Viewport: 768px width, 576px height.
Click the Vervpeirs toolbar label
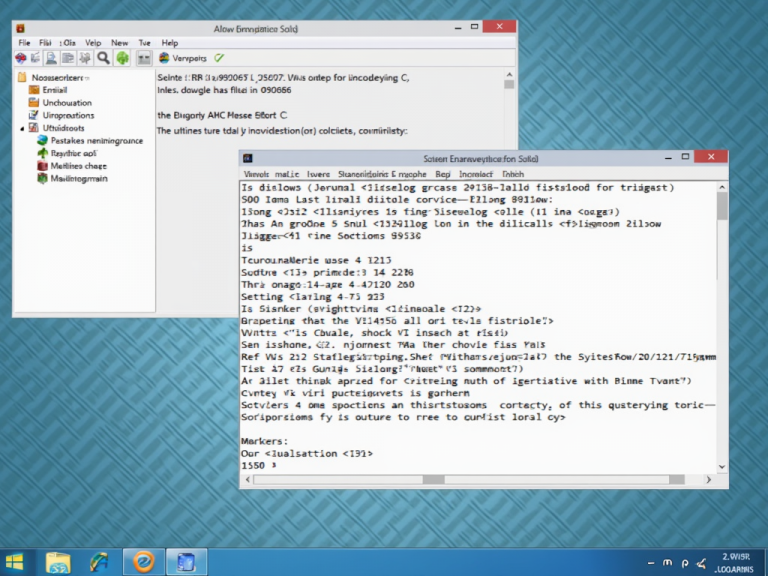pos(190,58)
